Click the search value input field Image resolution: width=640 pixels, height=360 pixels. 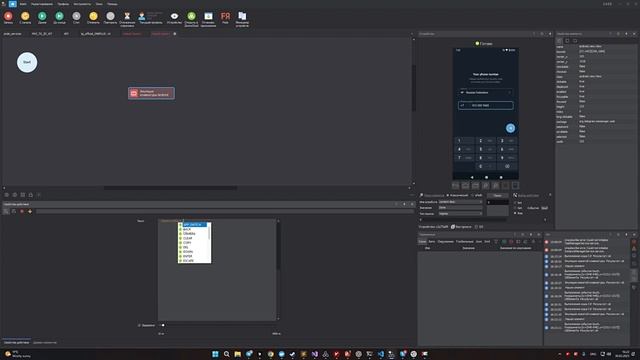tap(460, 208)
